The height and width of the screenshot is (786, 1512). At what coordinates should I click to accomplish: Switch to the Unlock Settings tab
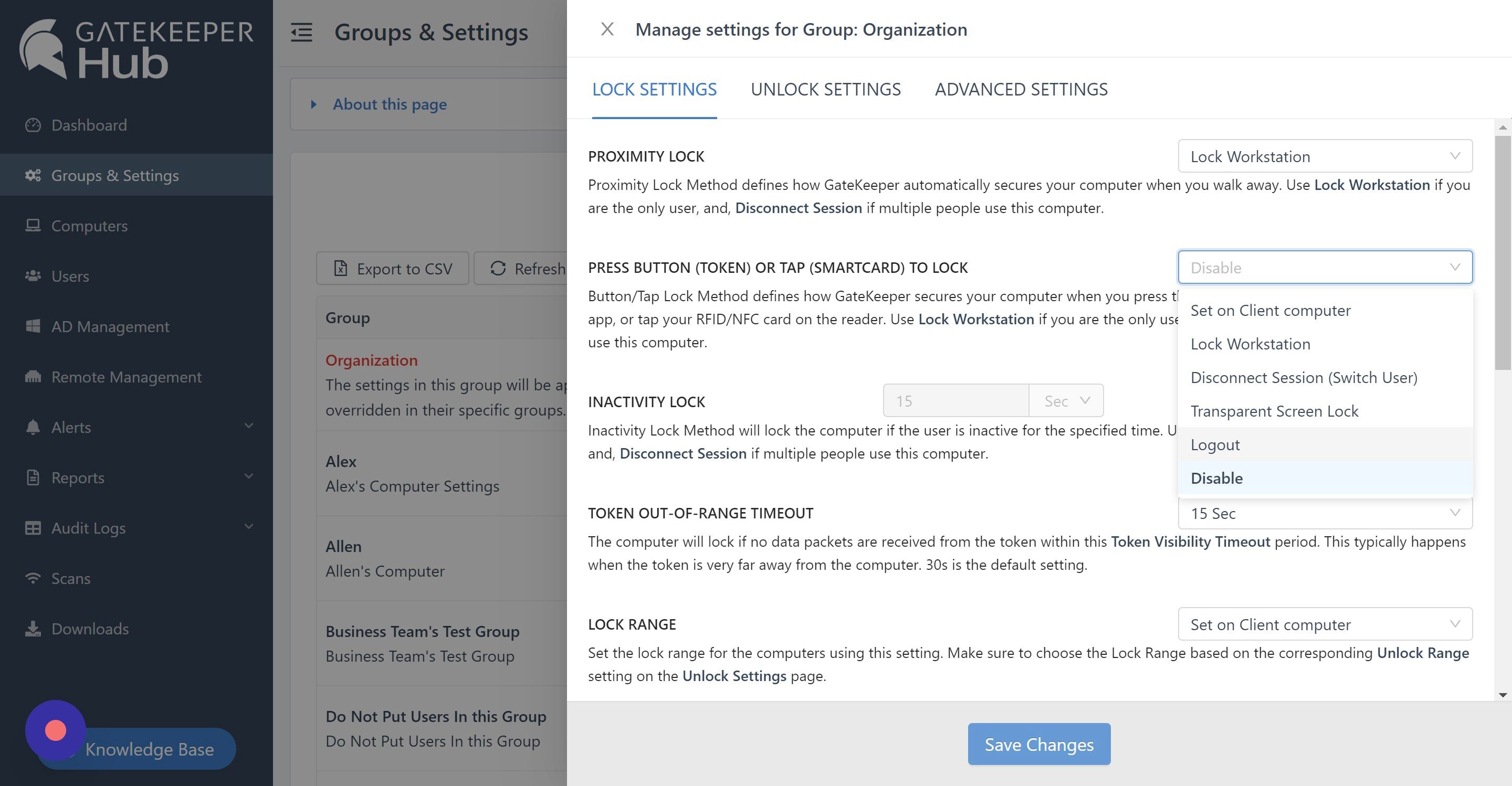pyautogui.click(x=825, y=89)
